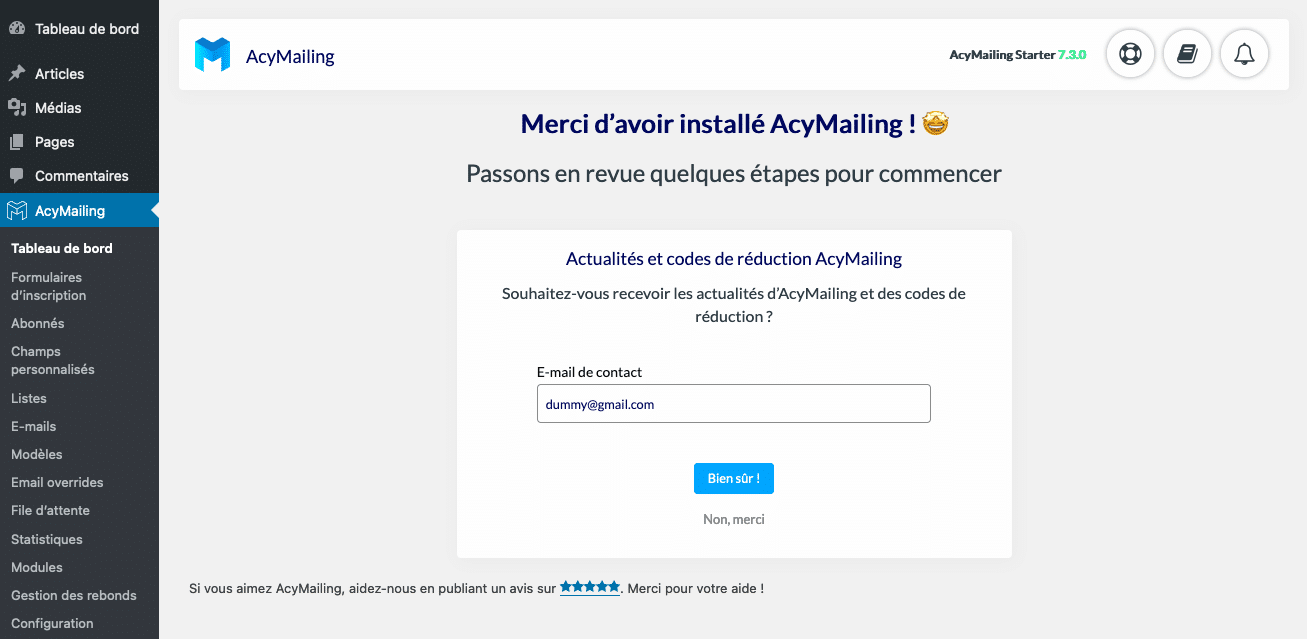Open the Abonnés section
This screenshot has height=639, width=1307.
click(x=36, y=323)
